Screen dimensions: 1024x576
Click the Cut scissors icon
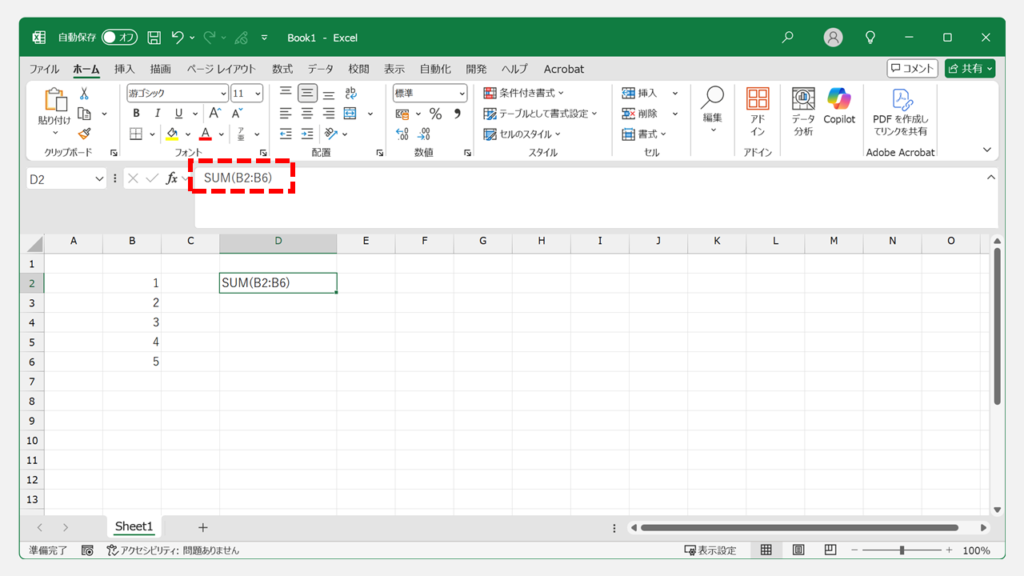click(x=84, y=94)
